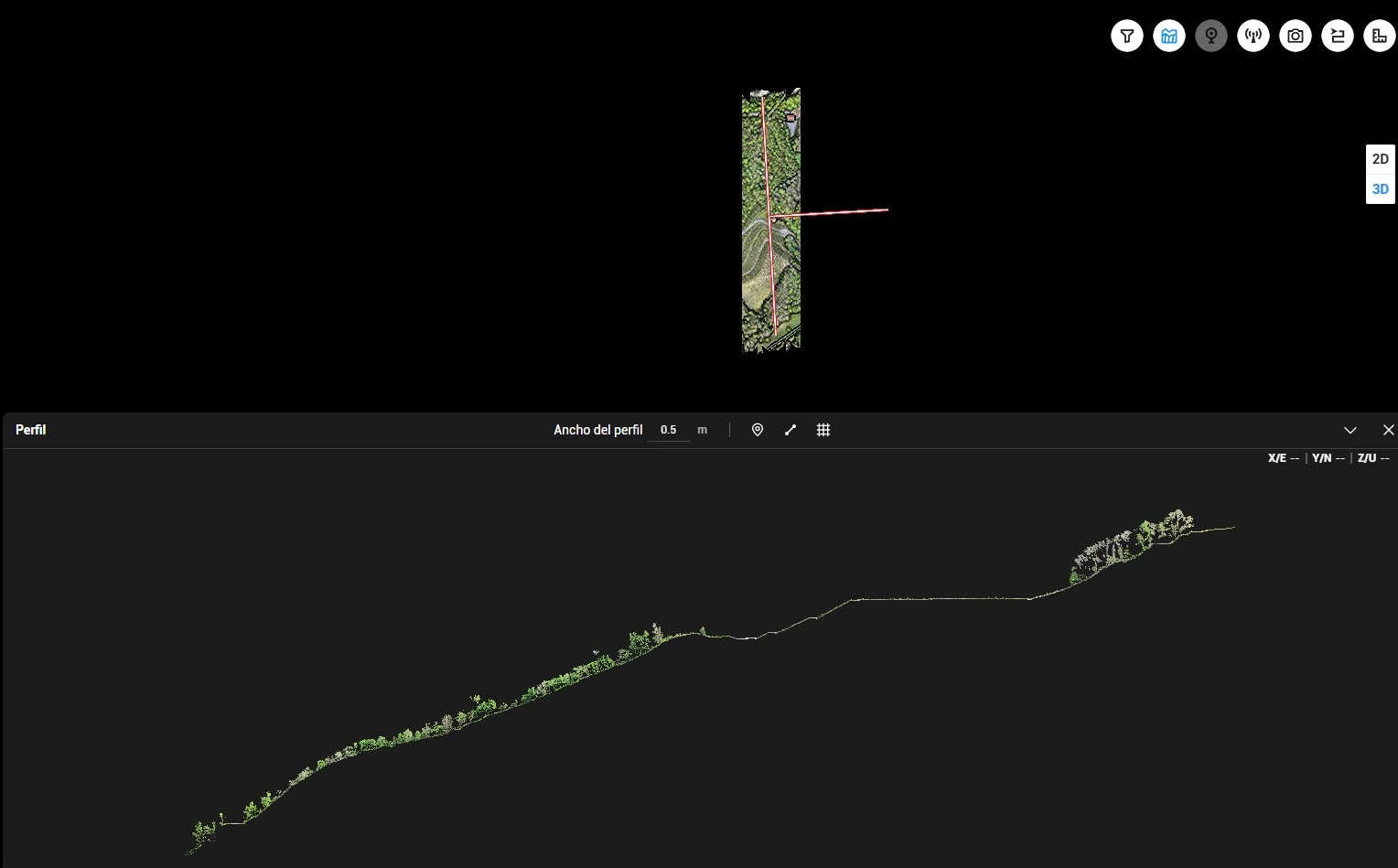Take a screenshot with the camera icon
The width and height of the screenshot is (1398, 868).
click(x=1296, y=36)
